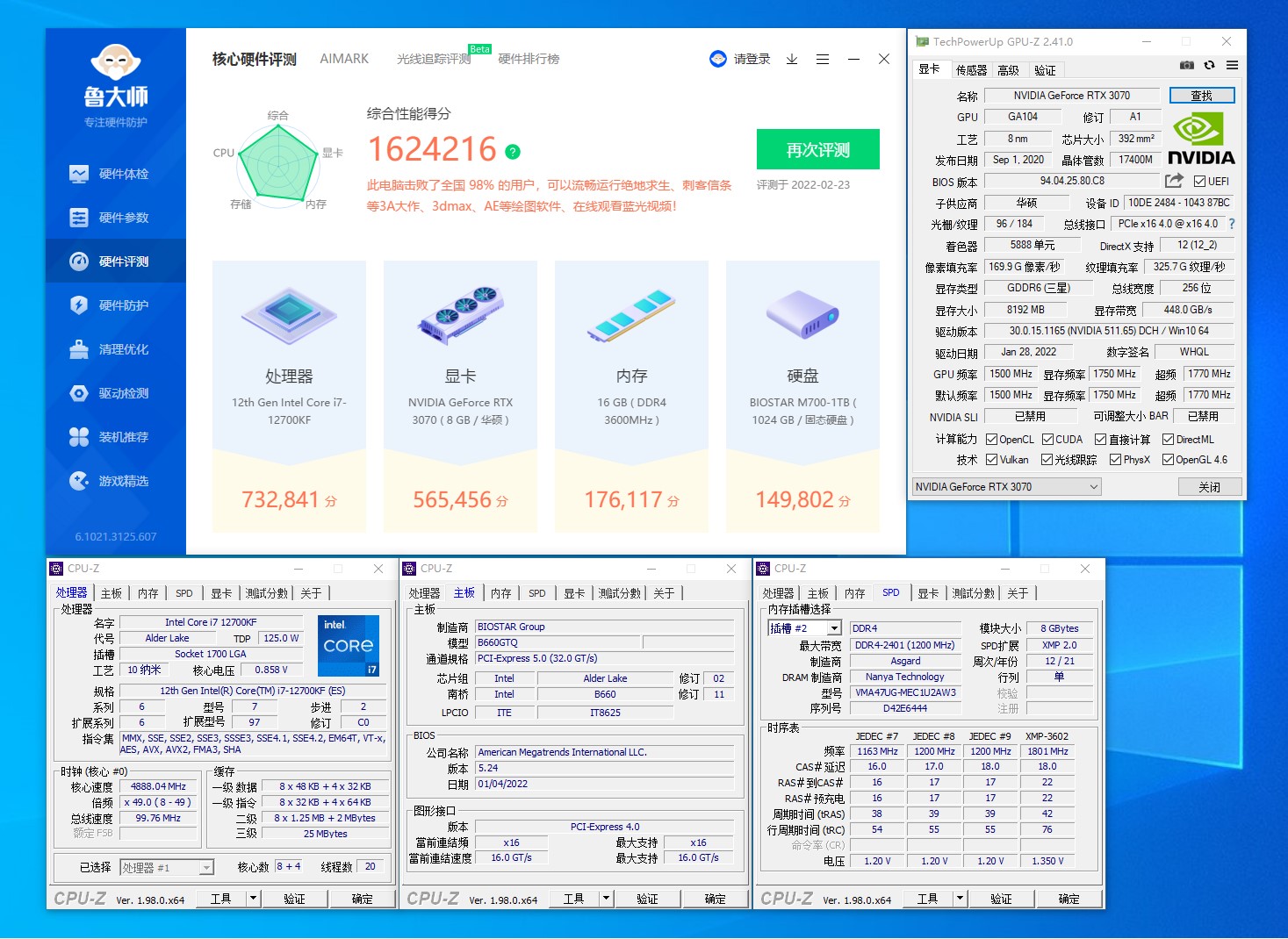Screen dimensions: 1288x939
Task: Click GPU name field NVIDIA GeForce RTX 3070
Action: click(x=1071, y=96)
